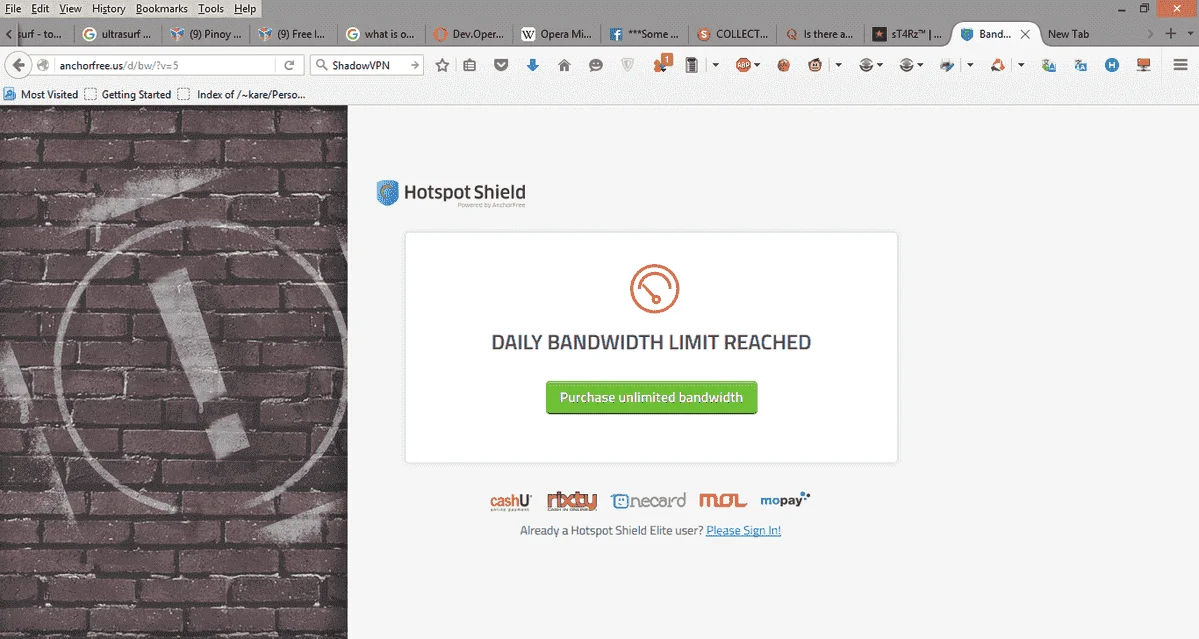
Task: Click the first gray proxy circle icon
Action: pos(866,66)
